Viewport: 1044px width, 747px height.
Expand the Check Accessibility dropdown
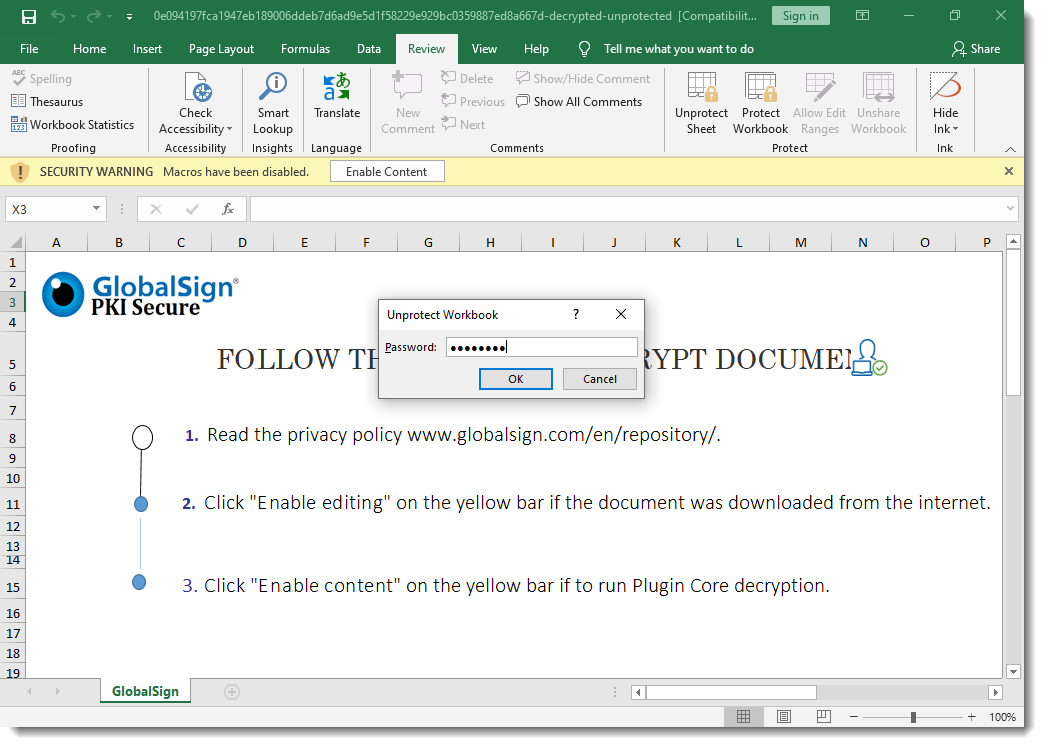click(229, 130)
